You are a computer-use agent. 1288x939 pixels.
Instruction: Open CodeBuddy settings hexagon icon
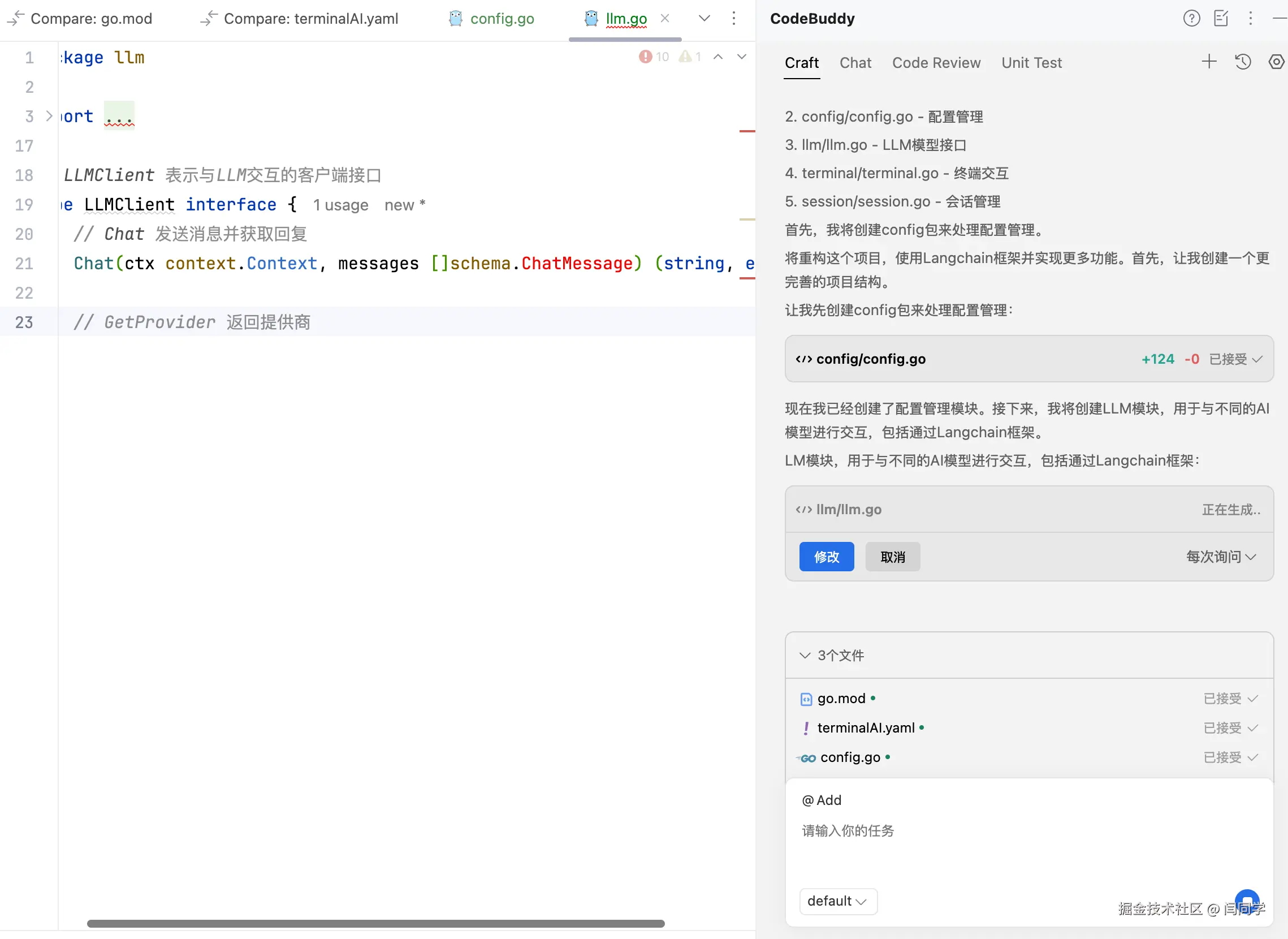point(1276,62)
